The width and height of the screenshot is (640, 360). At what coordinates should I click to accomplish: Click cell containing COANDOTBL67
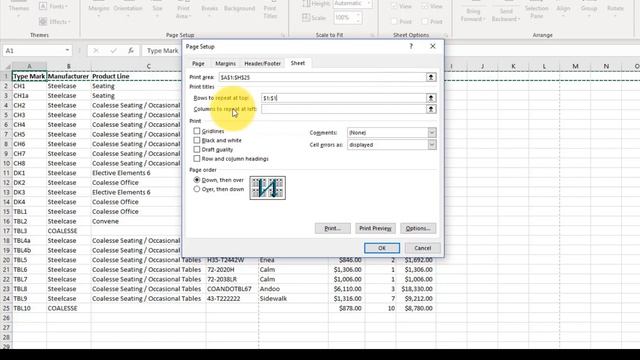point(231,289)
